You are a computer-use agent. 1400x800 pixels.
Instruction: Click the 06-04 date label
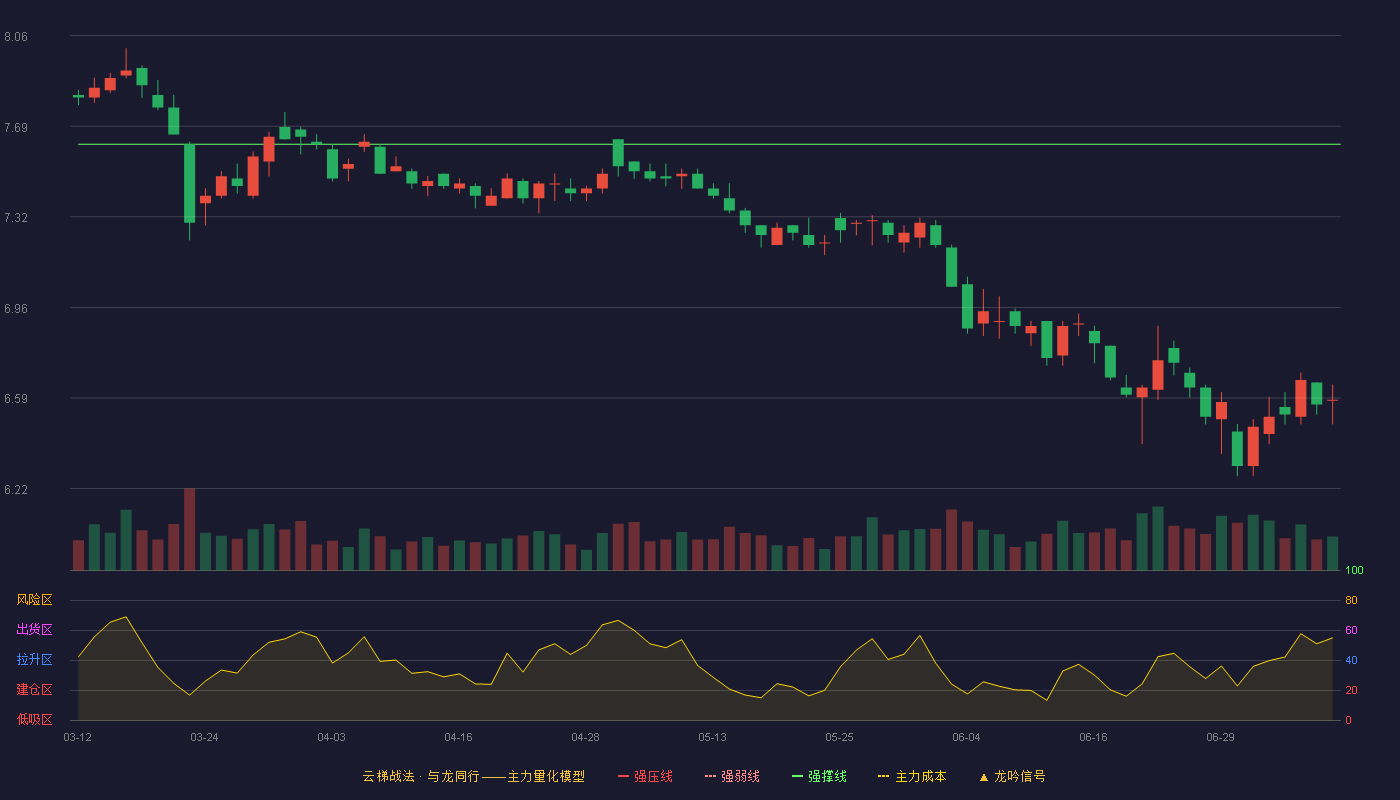point(966,737)
